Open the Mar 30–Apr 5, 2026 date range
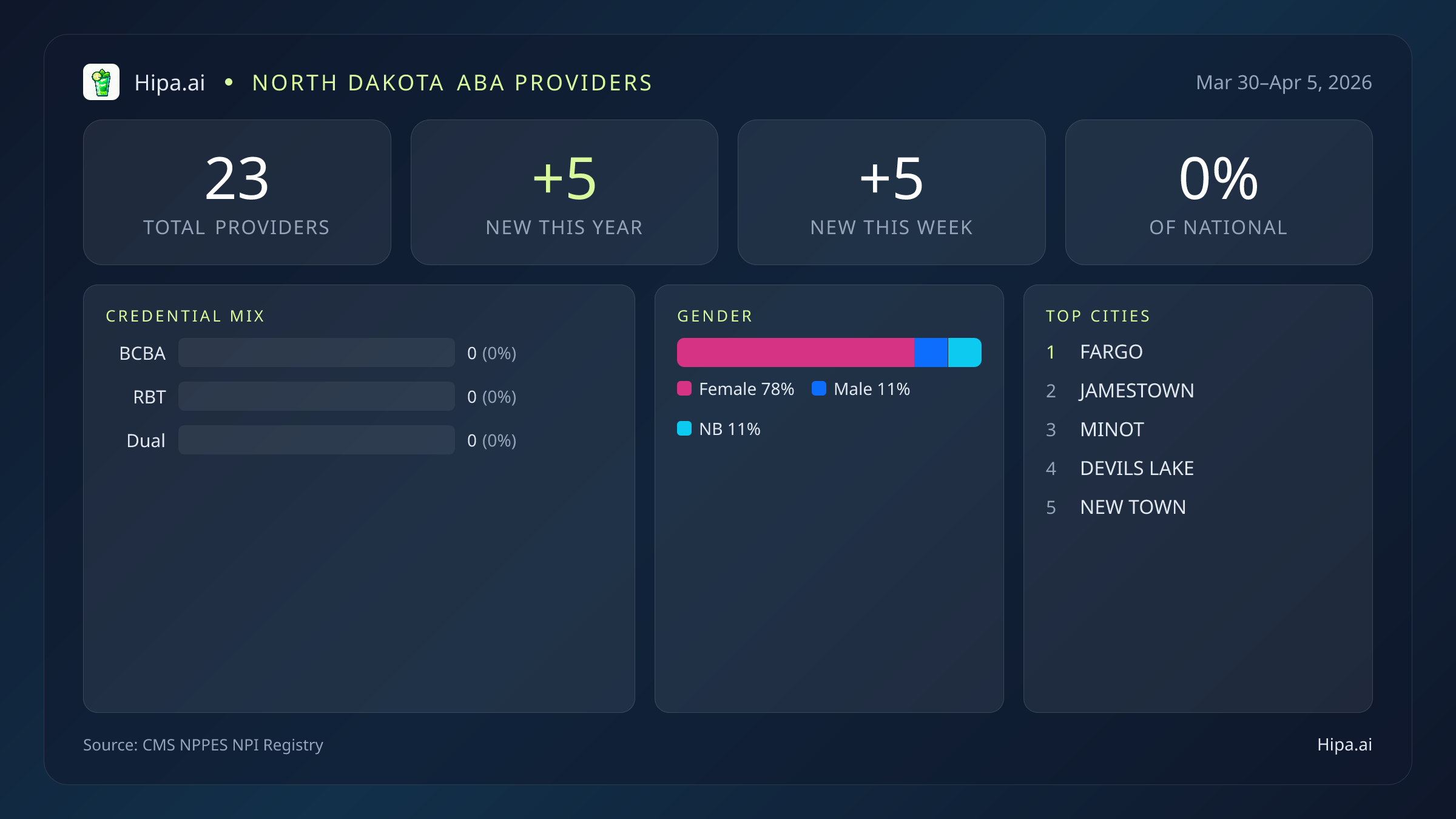 pyautogui.click(x=1283, y=82)
